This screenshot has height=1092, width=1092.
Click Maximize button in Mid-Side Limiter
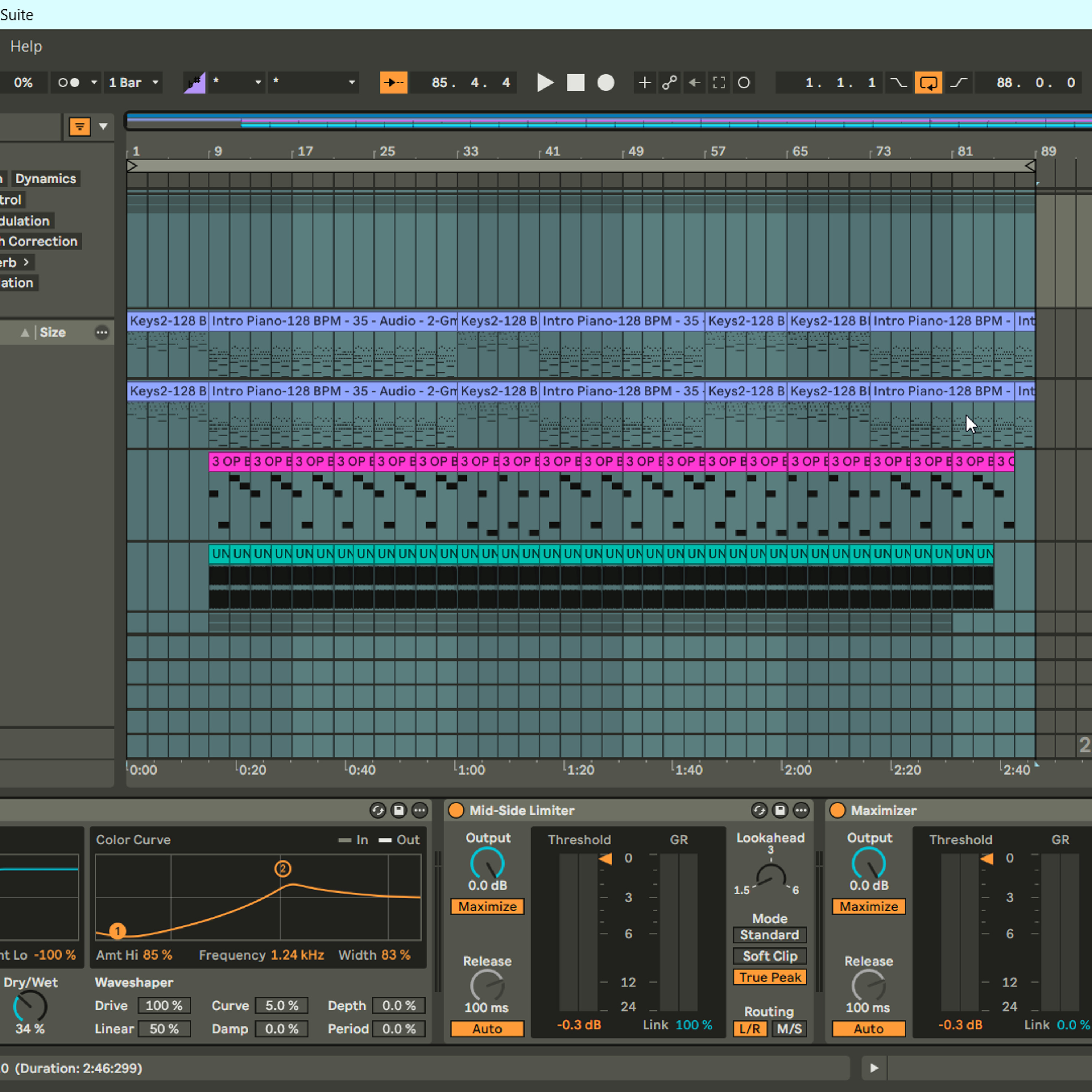click(x=487, y=907)
